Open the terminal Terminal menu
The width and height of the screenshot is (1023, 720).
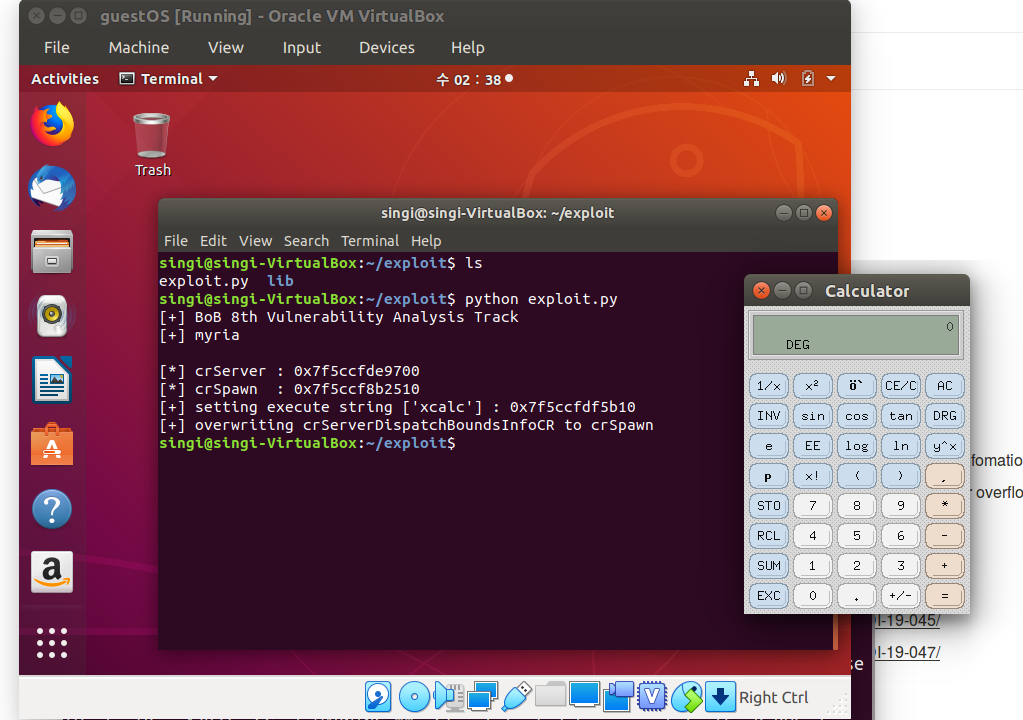tap(370, 241)
